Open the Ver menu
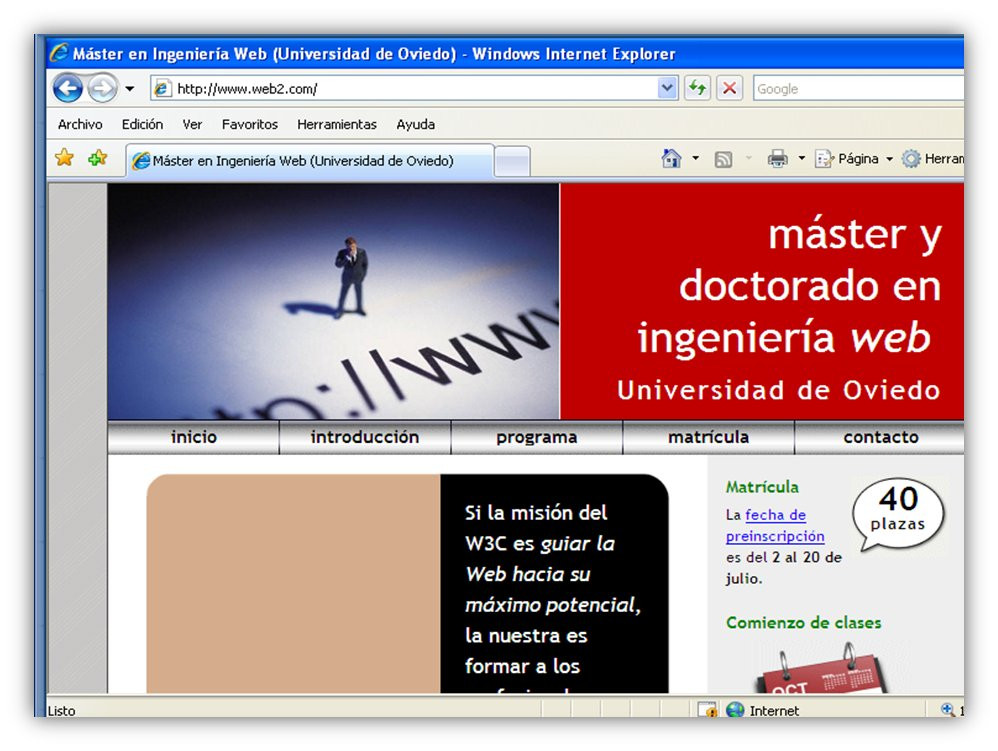Viewport: 998px width, 751px height. (x=192, y=124)
